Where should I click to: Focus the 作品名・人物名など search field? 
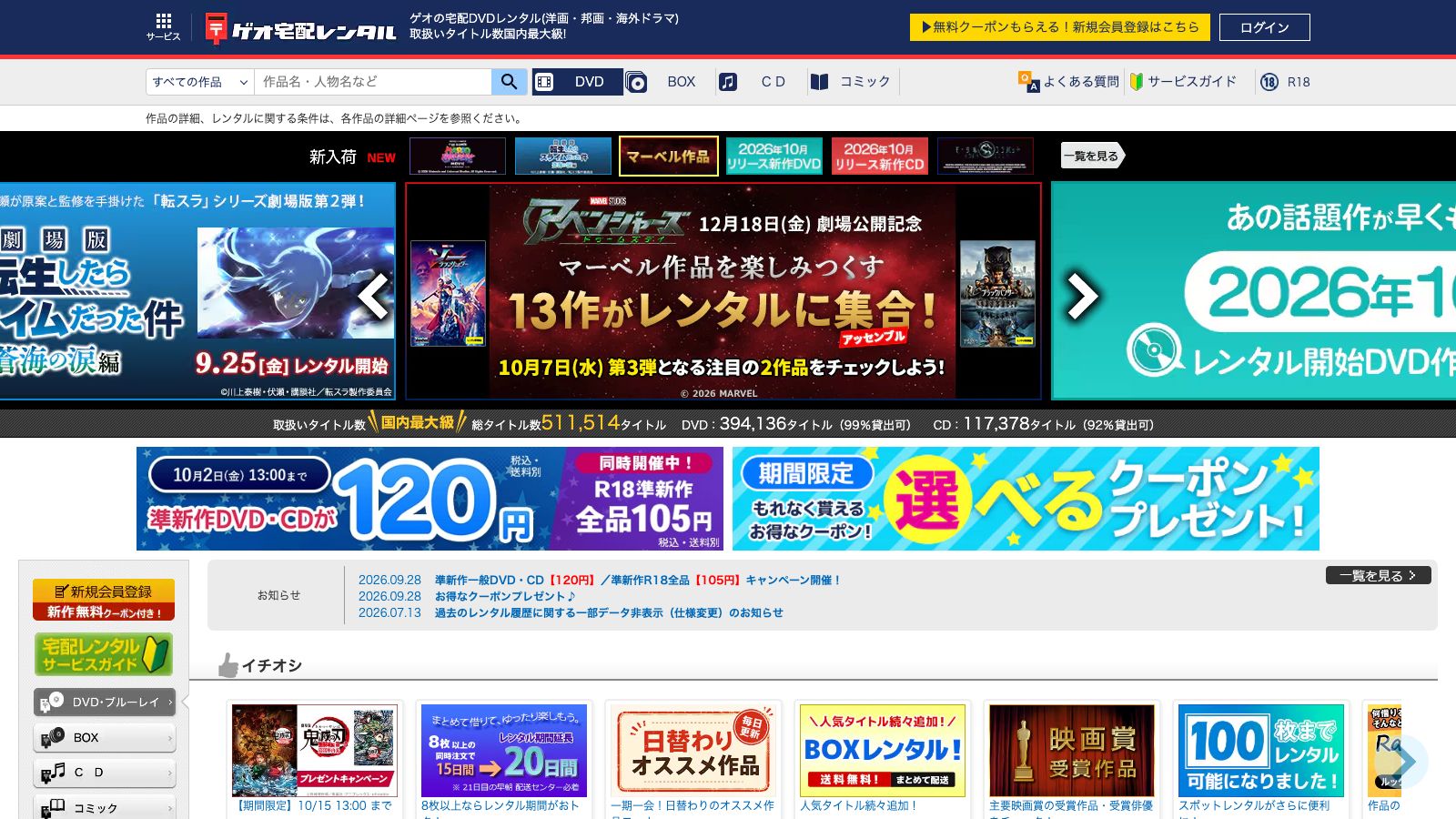[373, 82]
